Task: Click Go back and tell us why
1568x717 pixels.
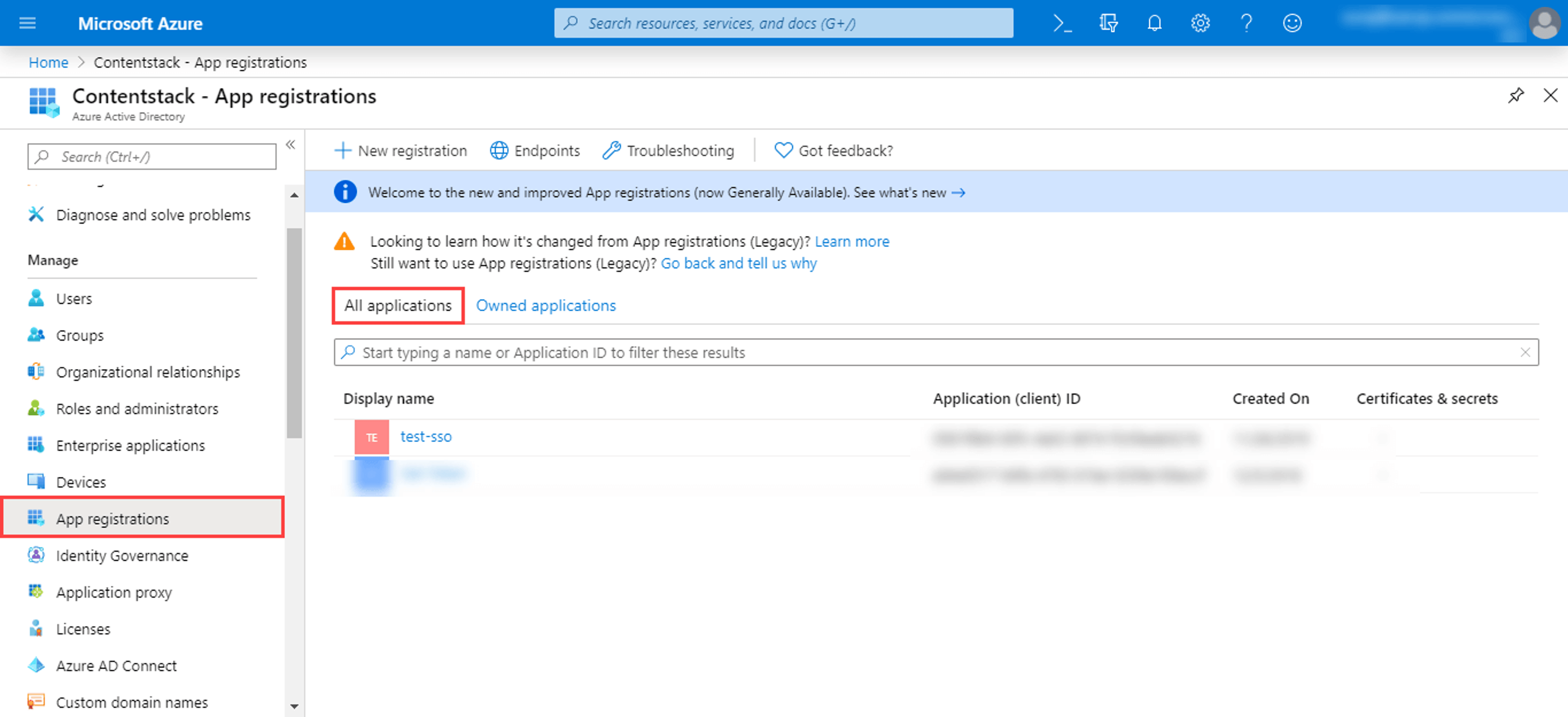Action: (x=738, y=263)
